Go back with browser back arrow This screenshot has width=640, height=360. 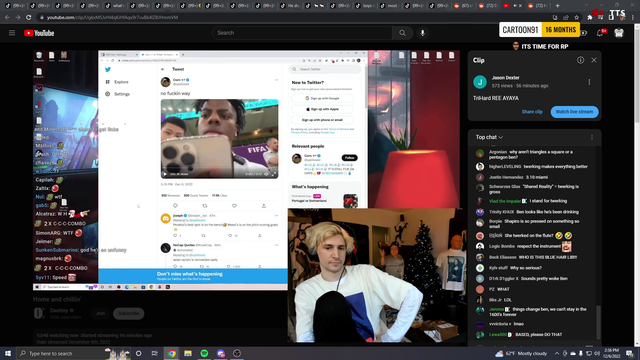click(x=7, y=18)
